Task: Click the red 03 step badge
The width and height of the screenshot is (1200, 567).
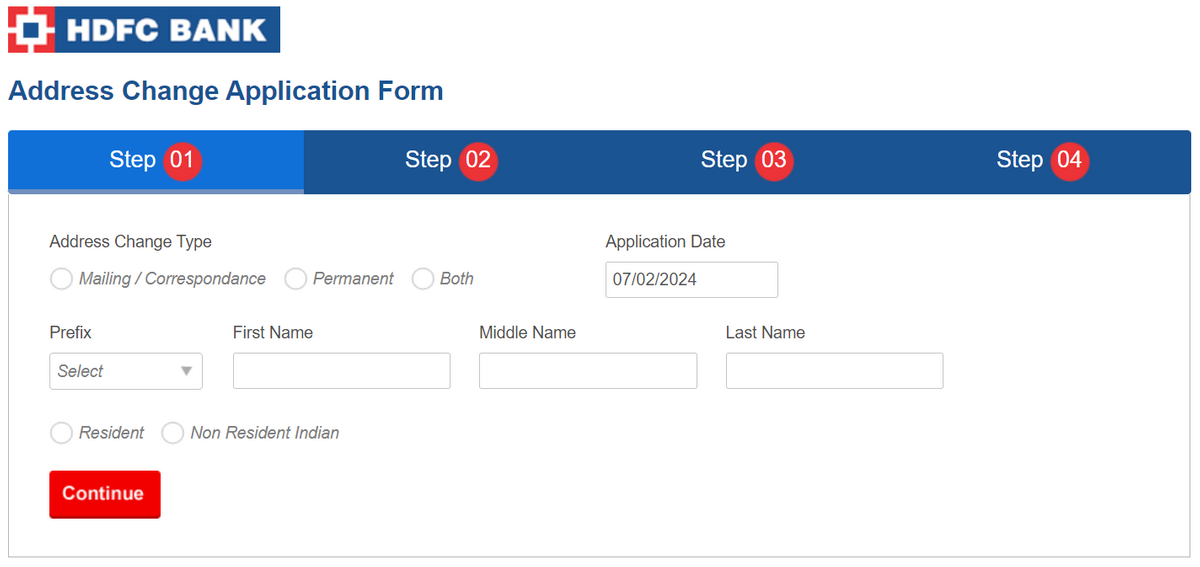Action: [774, 160]
